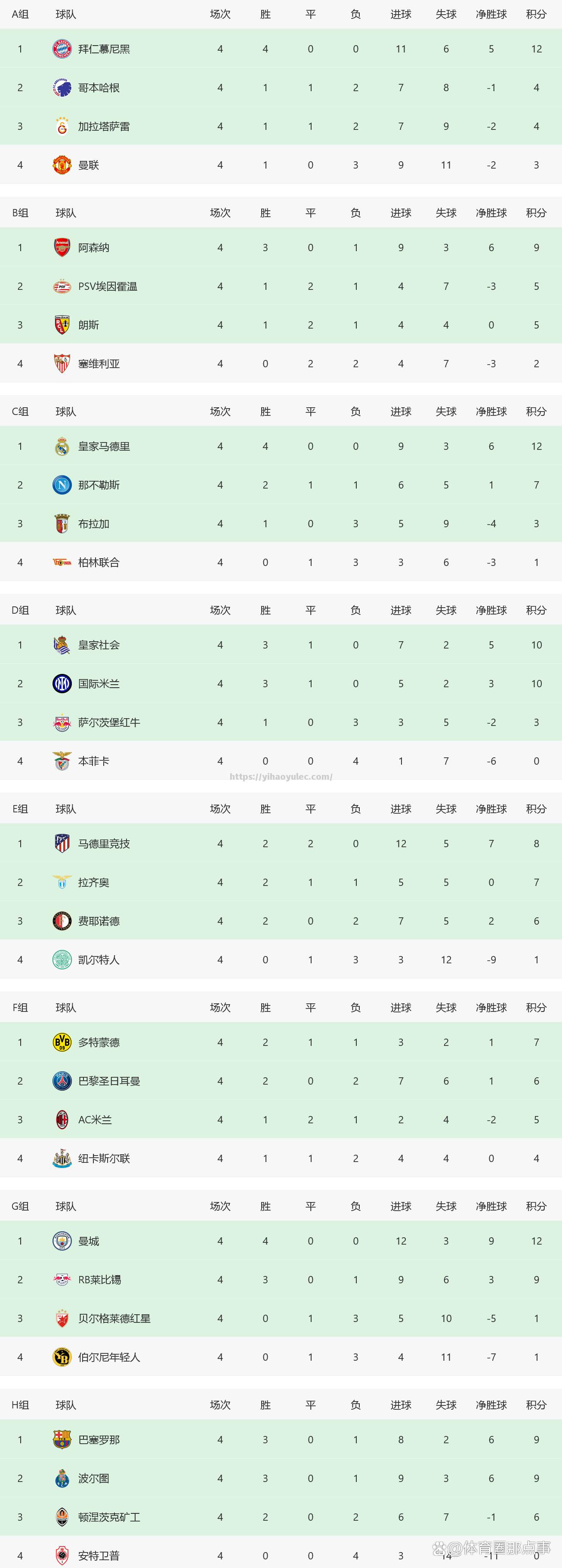Click the 积分 column header in B组
This screenshot has height=1568, width=562.
tap(537, 213)
